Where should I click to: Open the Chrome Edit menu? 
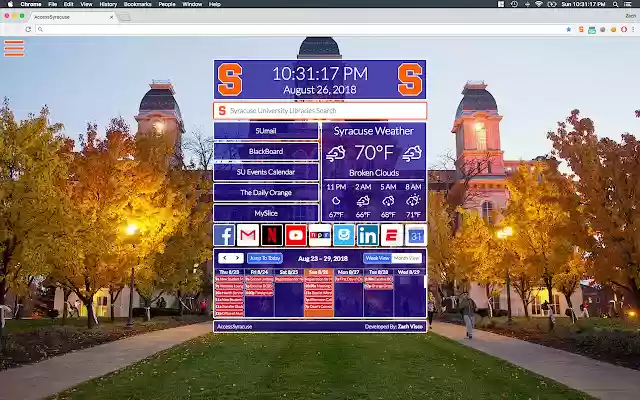pos(69,4)
